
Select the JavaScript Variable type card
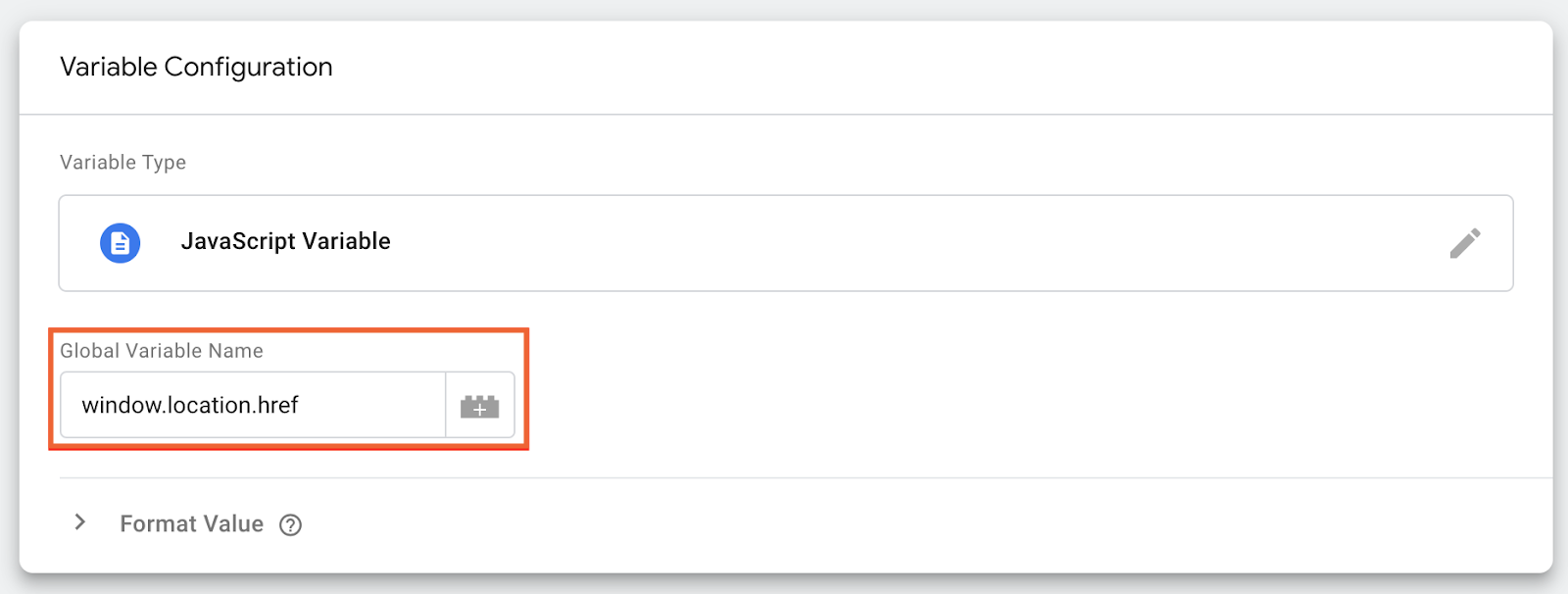tap(784, 243)
